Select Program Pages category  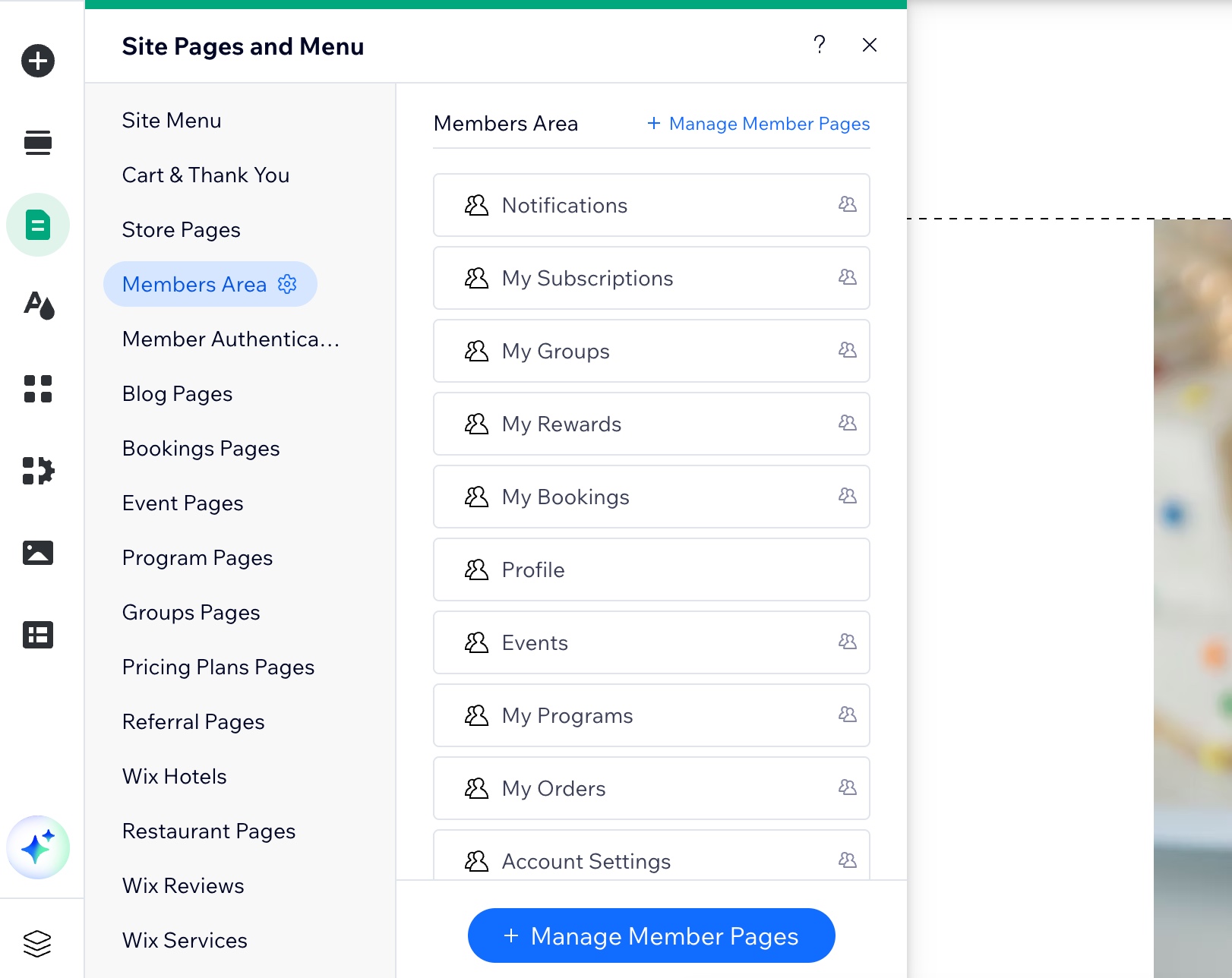click(197, 557)
